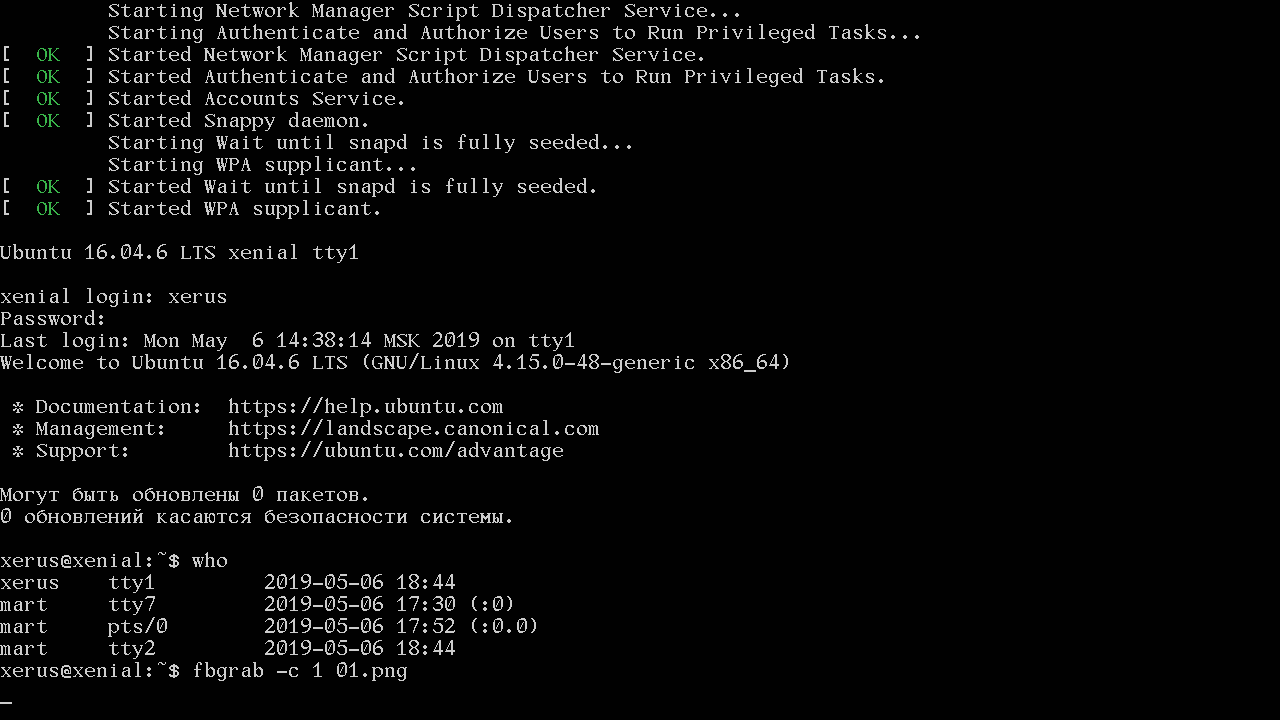
Task: Click the blinking cursor on the last line
Action: coord(6,702)
